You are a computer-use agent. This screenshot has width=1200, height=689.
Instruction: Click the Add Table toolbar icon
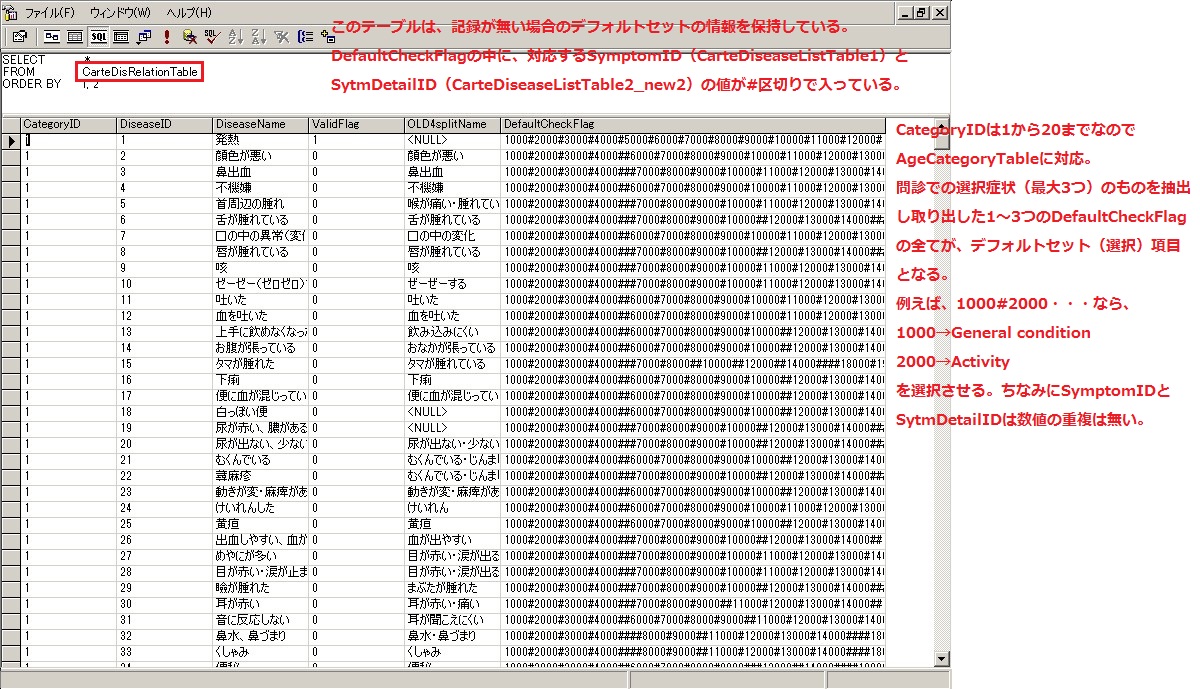[x=328, y=37]
